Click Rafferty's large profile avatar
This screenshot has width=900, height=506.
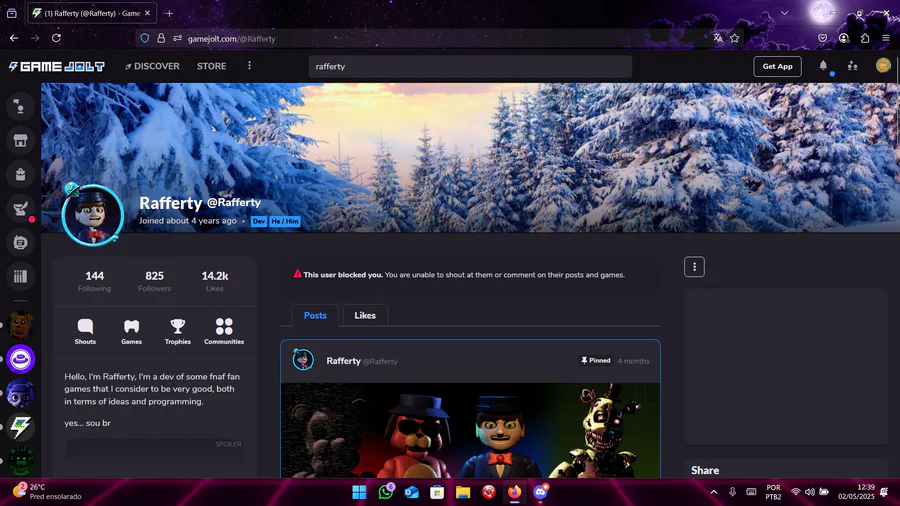93,216
